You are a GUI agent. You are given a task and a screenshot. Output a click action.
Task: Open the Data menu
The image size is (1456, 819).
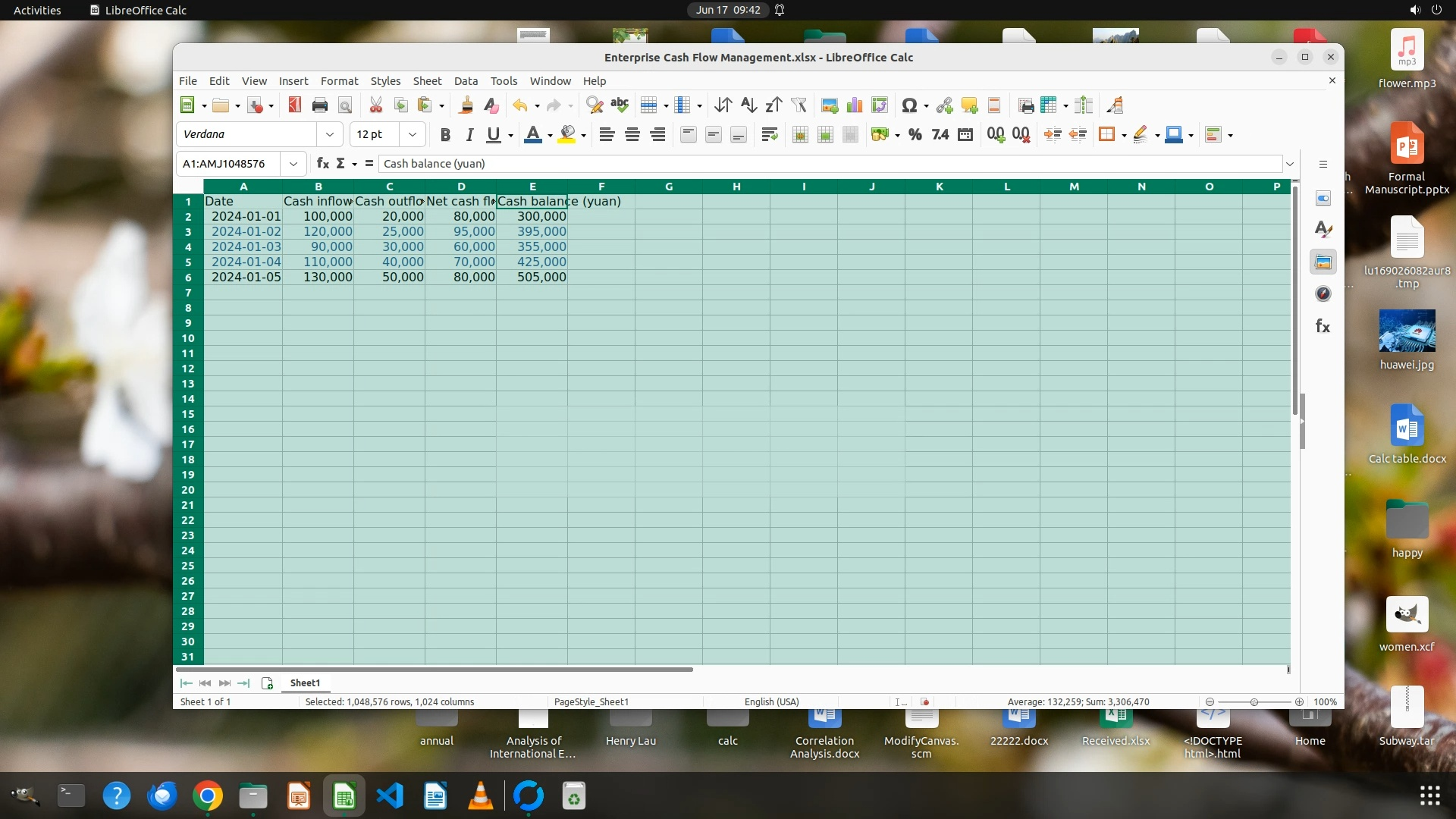(x=466, y=81)
